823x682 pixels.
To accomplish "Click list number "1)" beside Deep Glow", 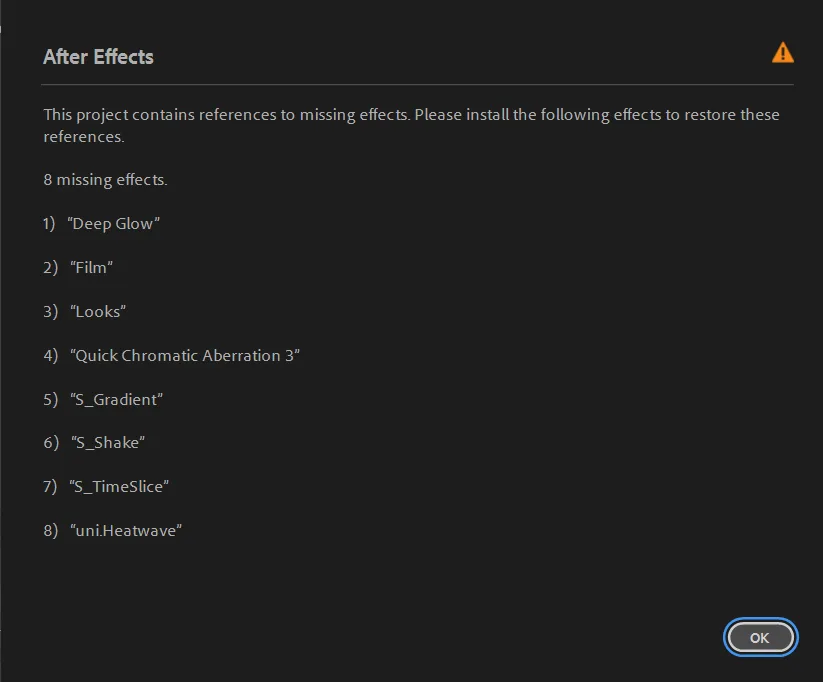I will coord(50,224).
